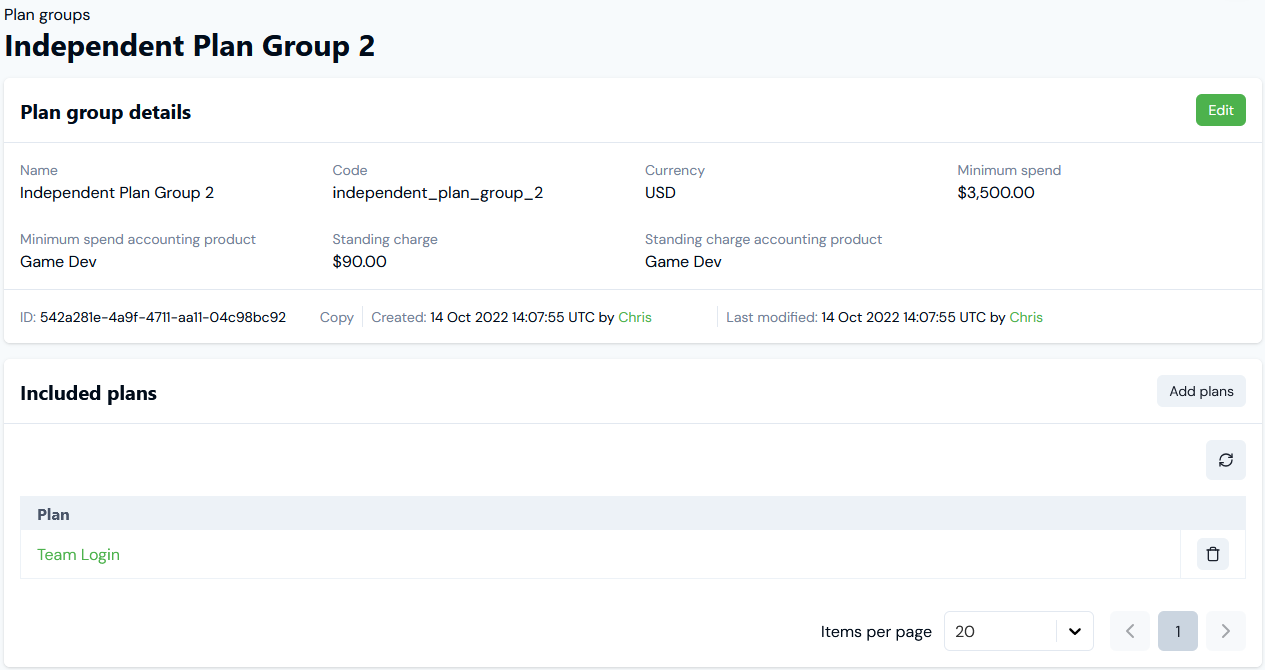1265x670 pixels.
Task: Select page 1 in the pagination
Action: [1177, 631]
